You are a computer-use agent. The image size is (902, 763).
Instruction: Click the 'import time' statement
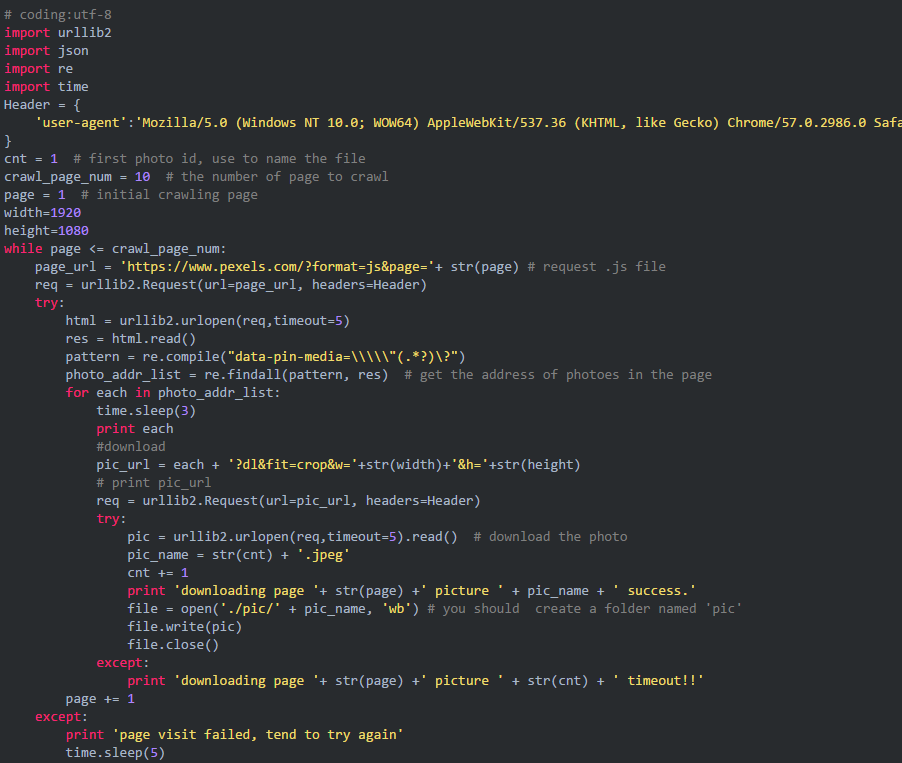pyautogui.click(x=46, y=87)
